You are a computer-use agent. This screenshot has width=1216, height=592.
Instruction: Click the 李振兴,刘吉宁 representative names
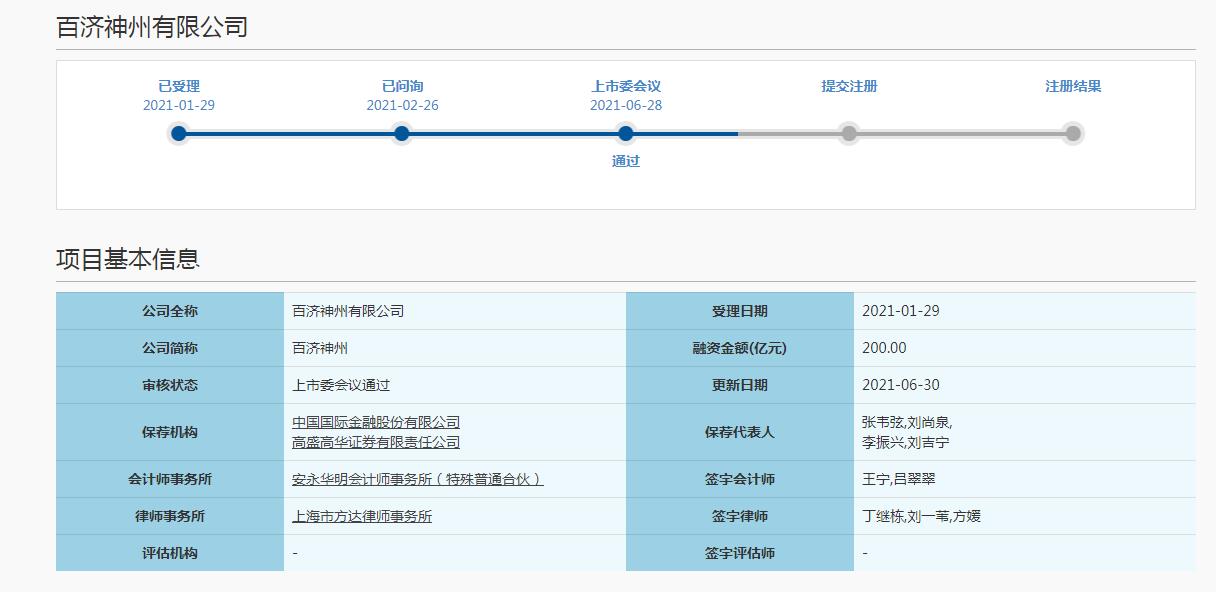click(x=906, y=442)
